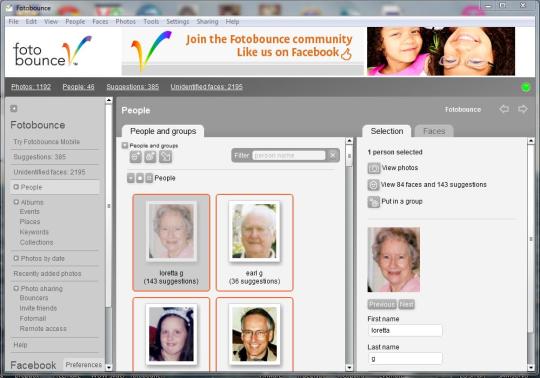Open Unidentified faces: 2195 in the sidebar
The image size is (540, 378).
coord(50,172)
